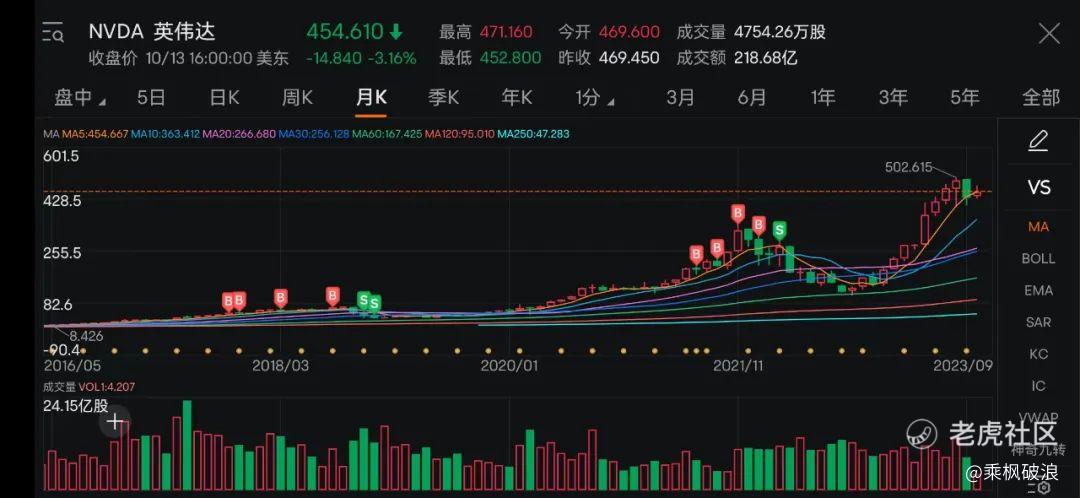Toggle the BOLL indicator

pyautogui.click(x=1038, y=258)
